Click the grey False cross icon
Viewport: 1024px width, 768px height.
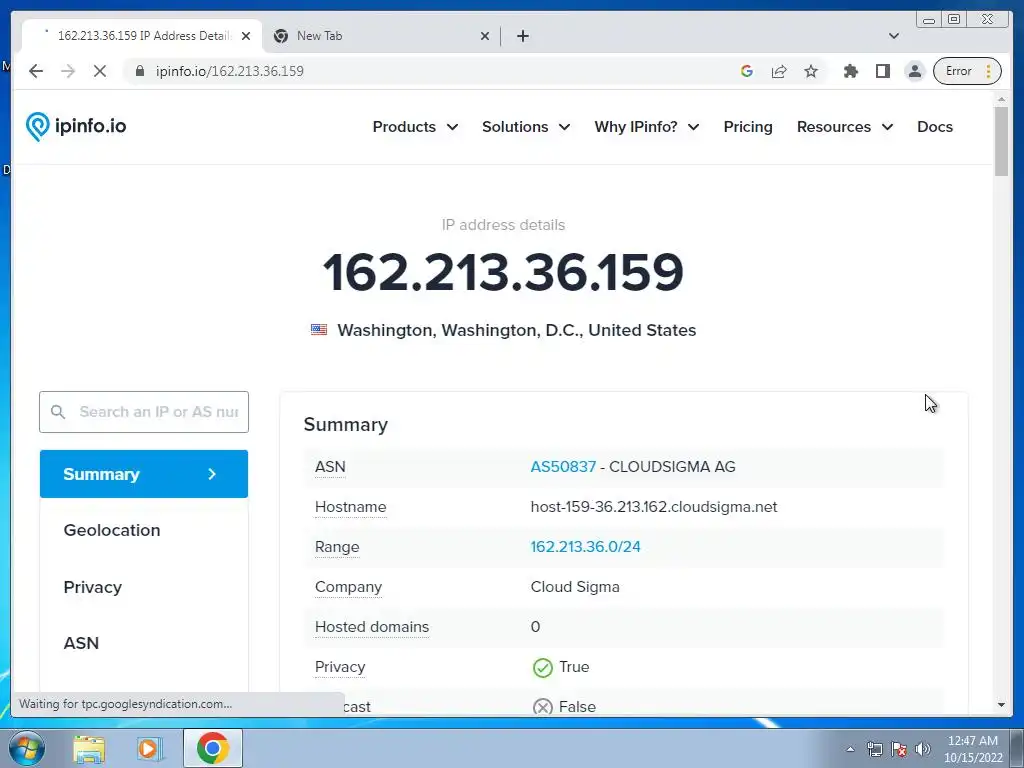click(x=542, y=707)
